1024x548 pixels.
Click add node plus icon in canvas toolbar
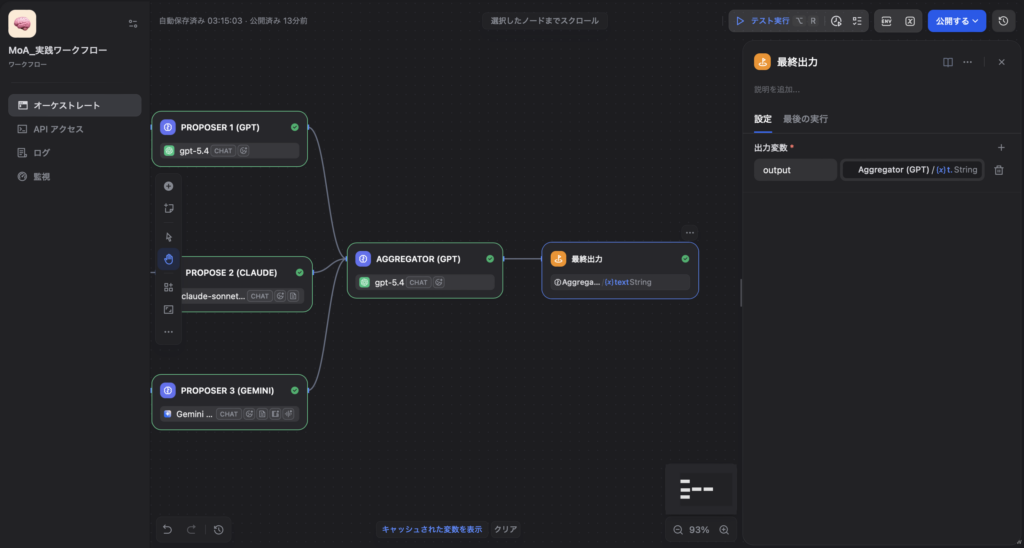pyautogui.click(x=168, y=186)
